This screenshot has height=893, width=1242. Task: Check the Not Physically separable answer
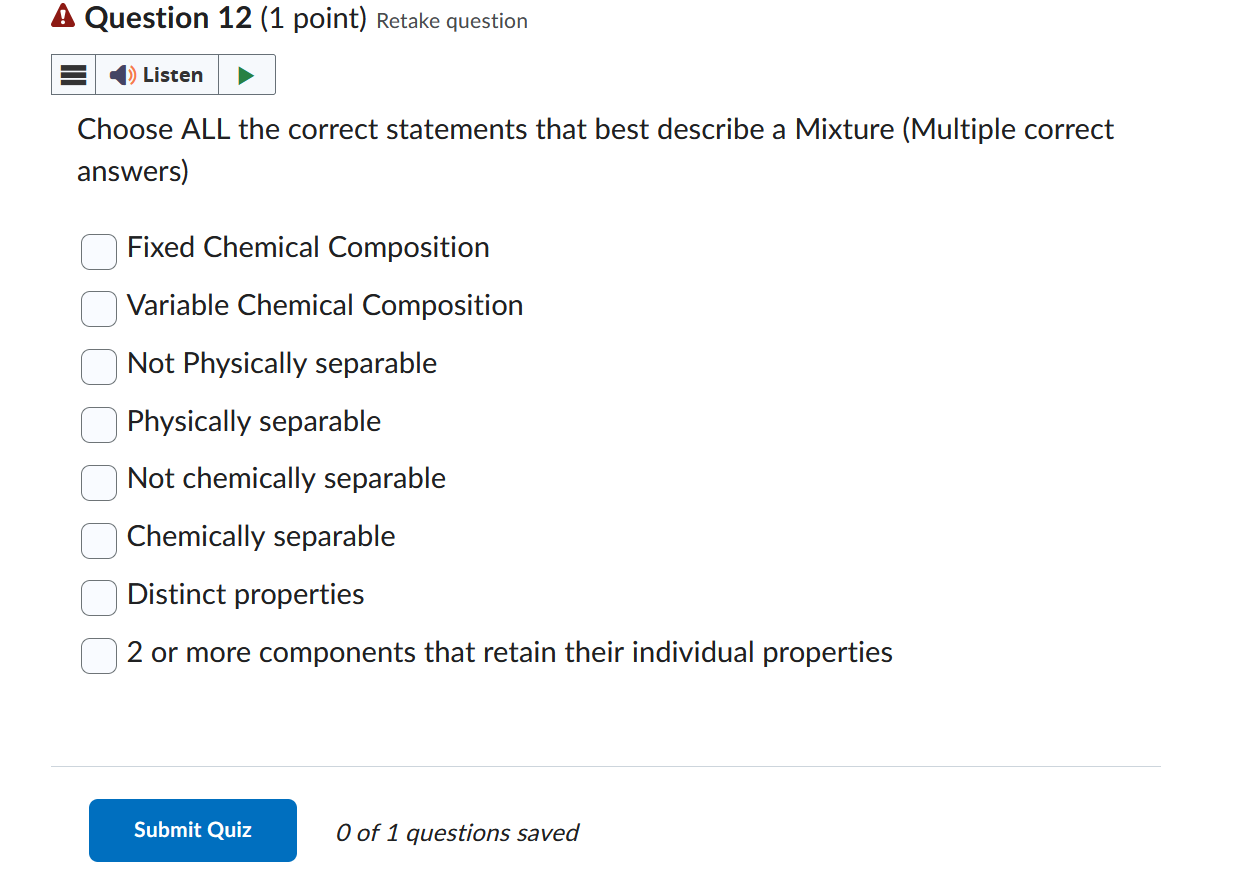pos(98,367)
